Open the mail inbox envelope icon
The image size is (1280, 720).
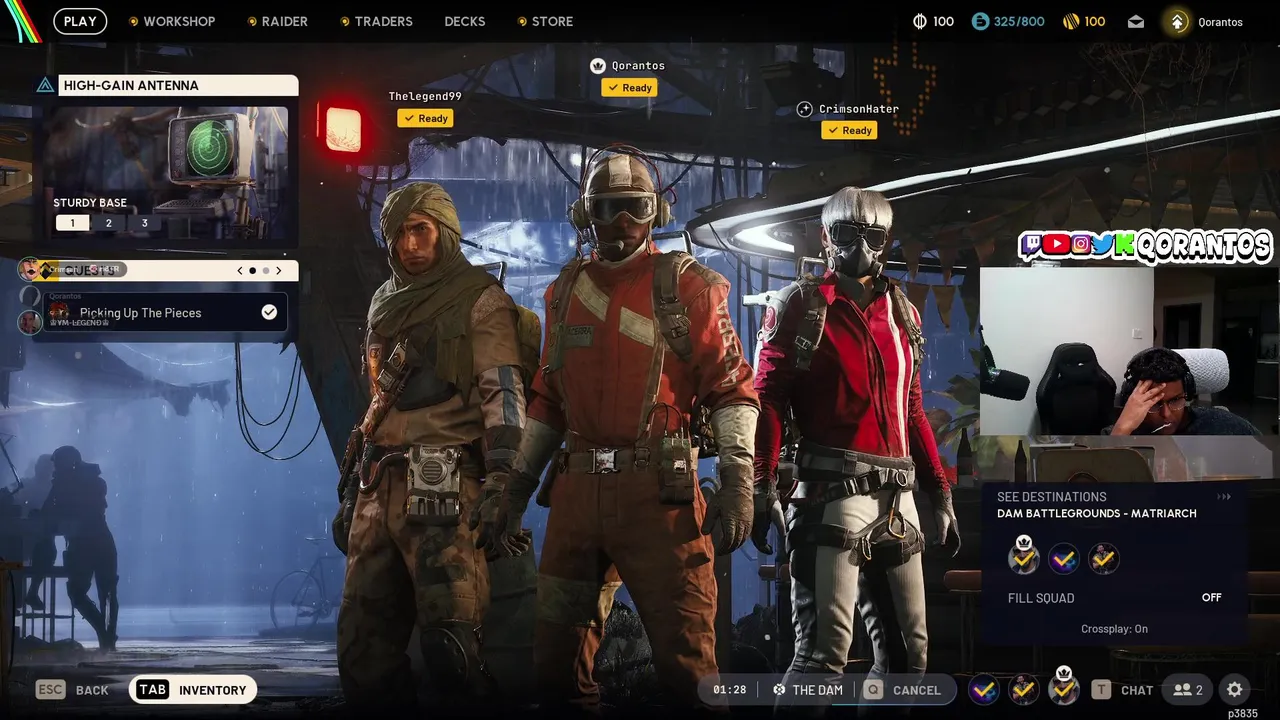click(1136, 21)
